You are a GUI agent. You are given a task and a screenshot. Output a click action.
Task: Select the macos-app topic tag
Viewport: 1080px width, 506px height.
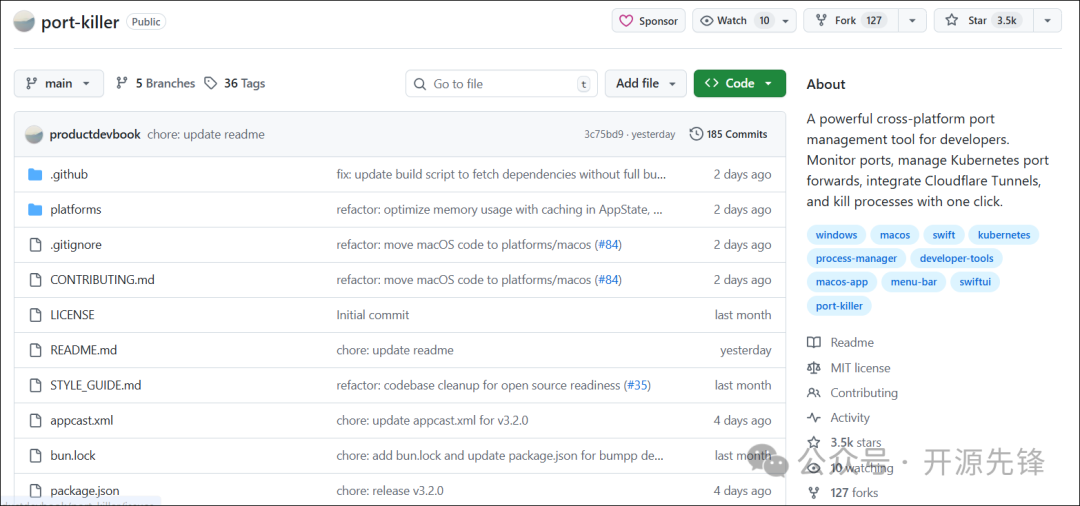[842, 282]
